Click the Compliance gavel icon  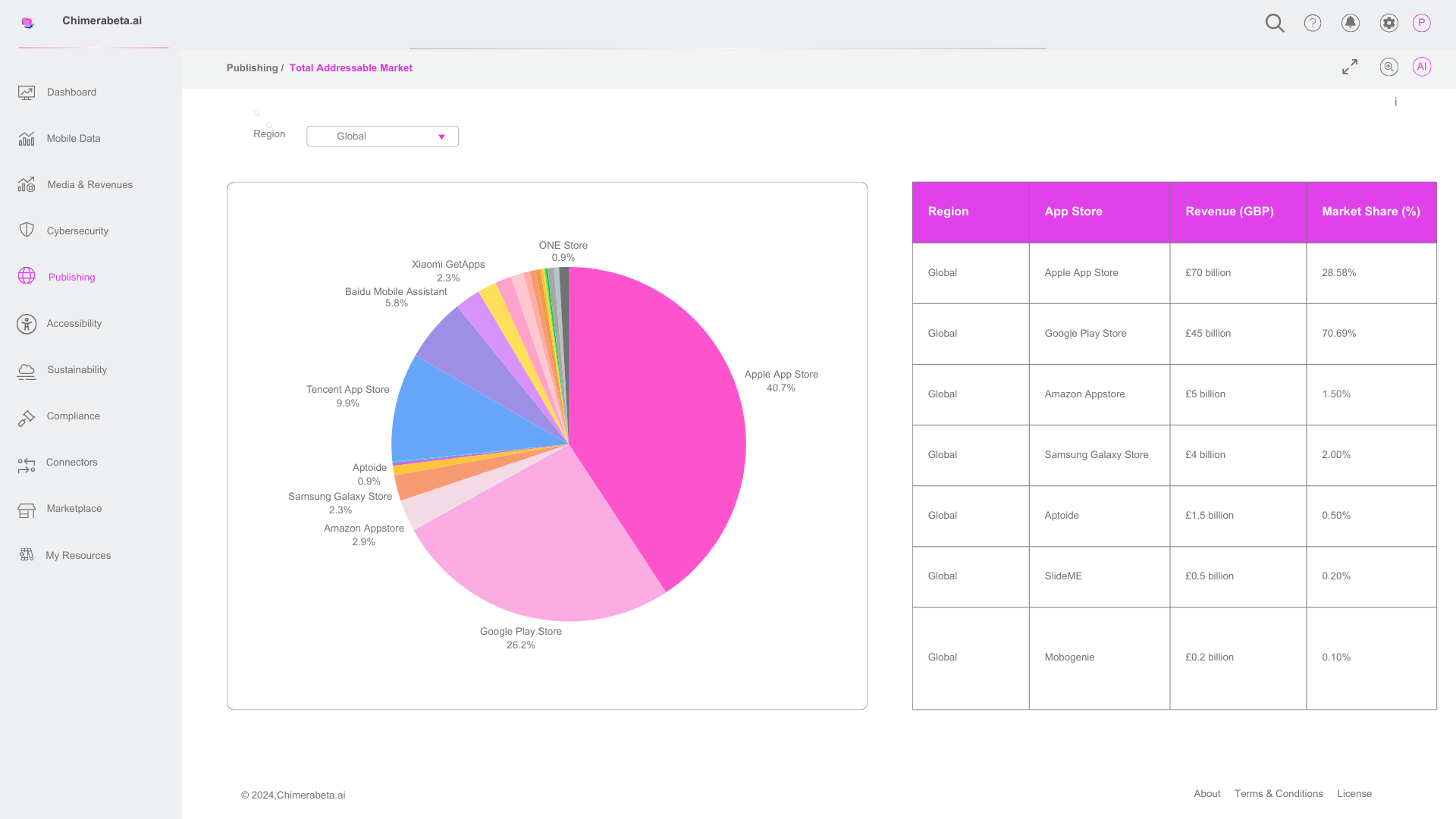27,418
